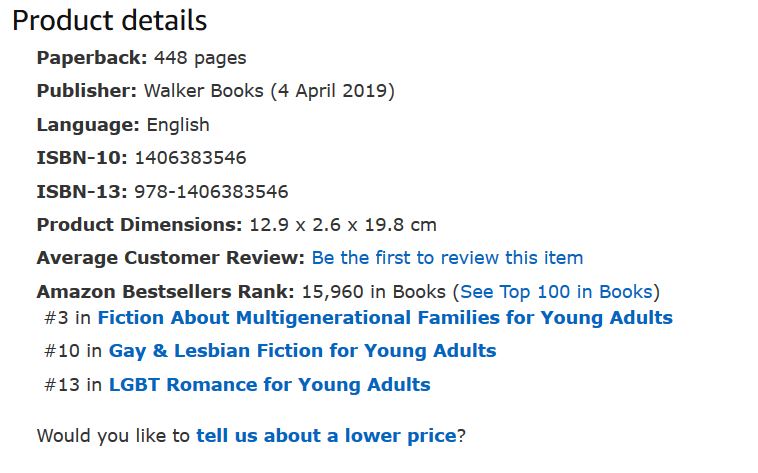Screen dimensions: 758x473
Task: Click the ISBN-13 number 978-1406383546
Action: click(x=211, y=191)
